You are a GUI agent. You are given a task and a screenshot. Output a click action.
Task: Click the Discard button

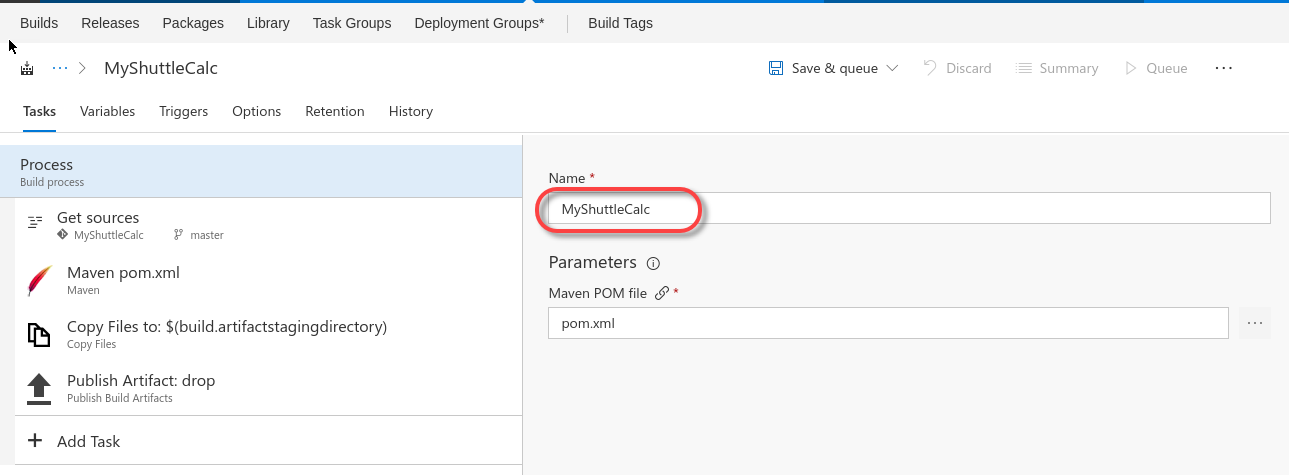click(x=957, y=68)
